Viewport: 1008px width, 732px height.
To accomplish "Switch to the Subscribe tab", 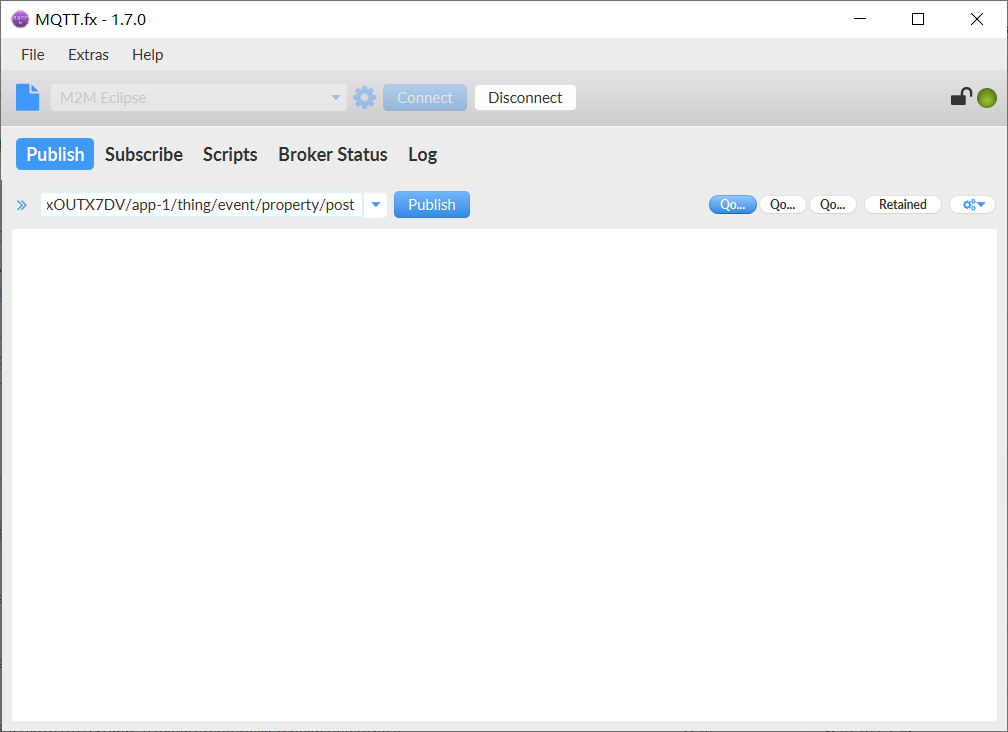I will 144,154.
